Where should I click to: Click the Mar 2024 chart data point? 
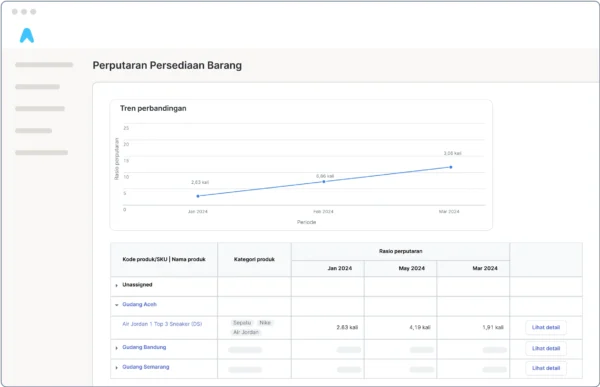[451, 167]
